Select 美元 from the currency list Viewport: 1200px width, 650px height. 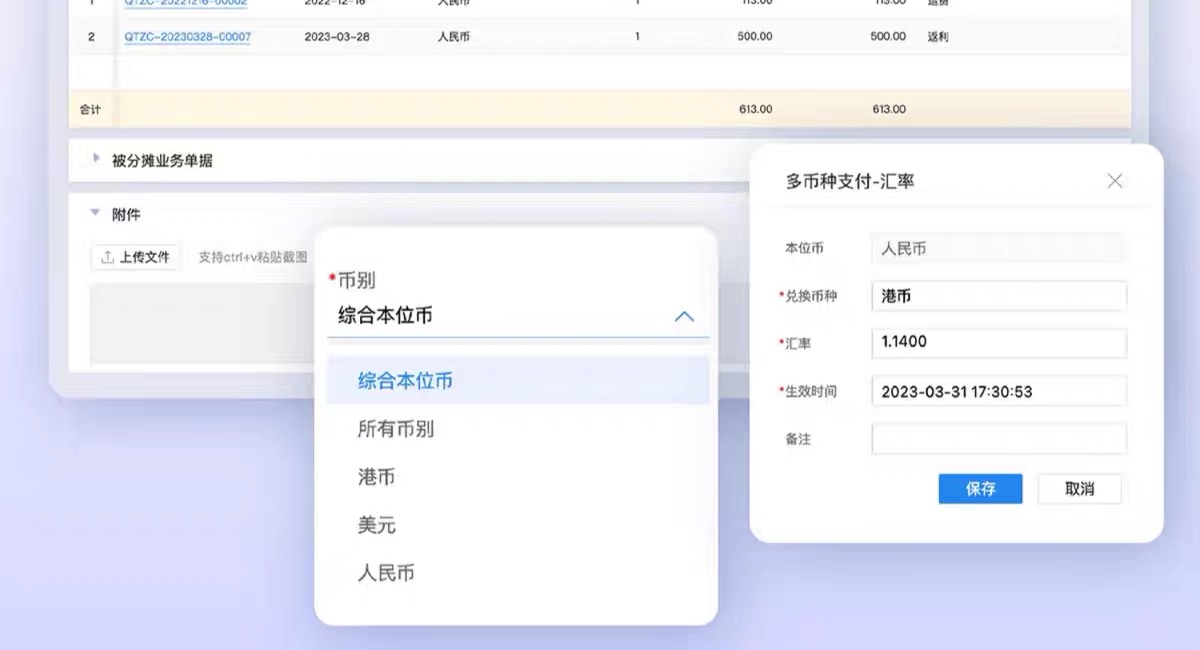pyautogui.click(x=376, y=525)
